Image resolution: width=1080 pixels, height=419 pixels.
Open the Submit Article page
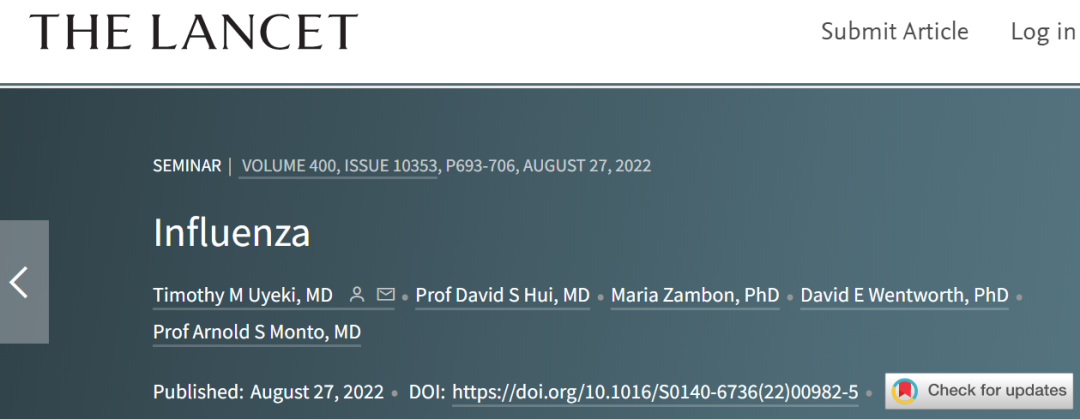click(x=894, y=32)
